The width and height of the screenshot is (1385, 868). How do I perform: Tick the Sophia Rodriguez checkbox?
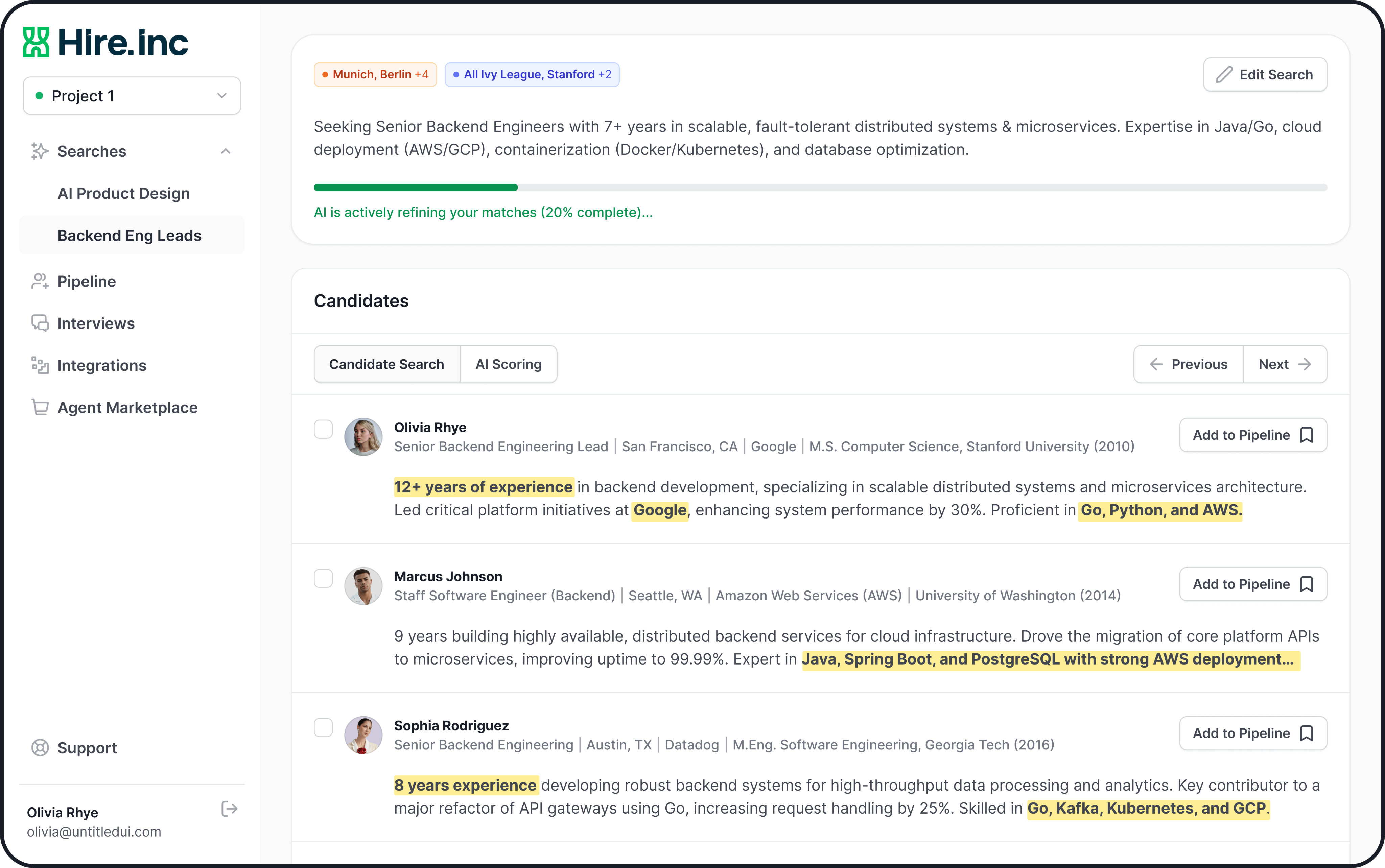click(323, 727)
